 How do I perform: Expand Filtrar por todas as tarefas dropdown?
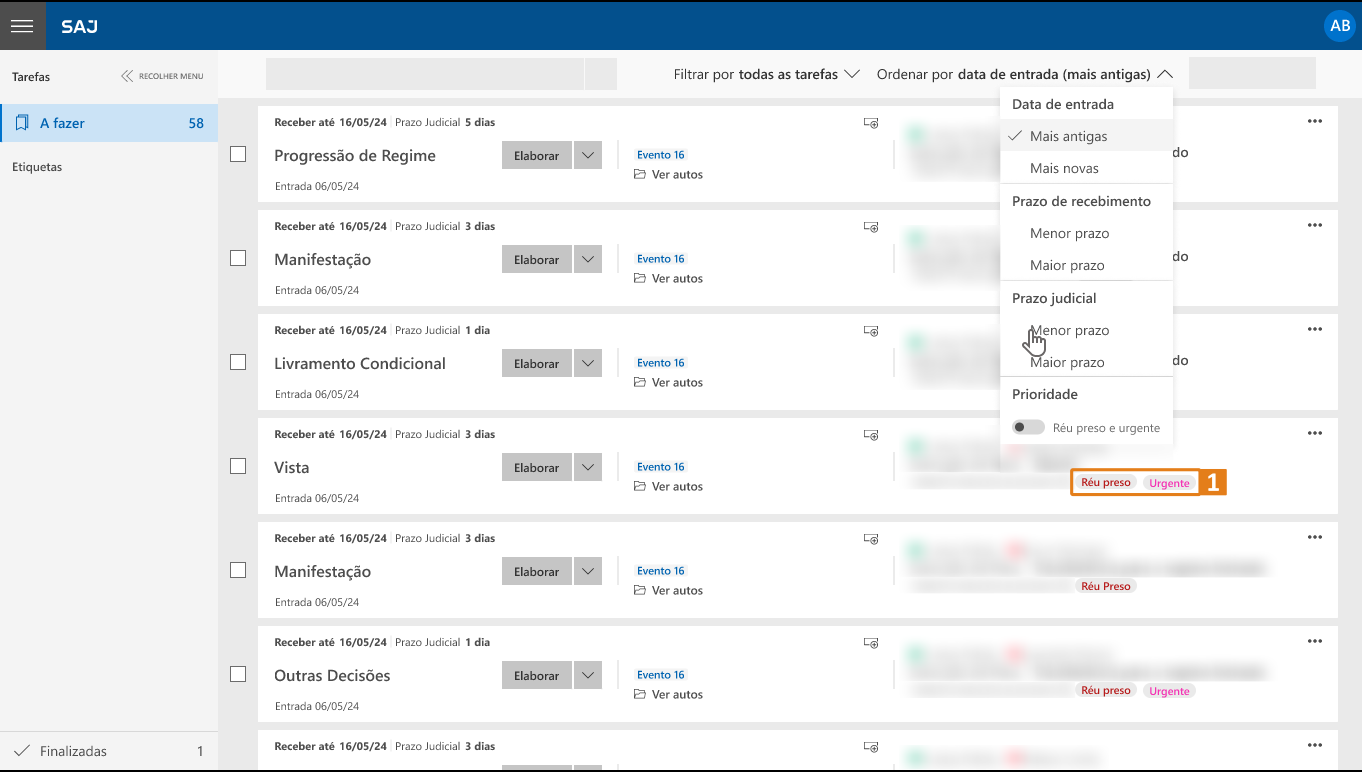click(767, 74)
